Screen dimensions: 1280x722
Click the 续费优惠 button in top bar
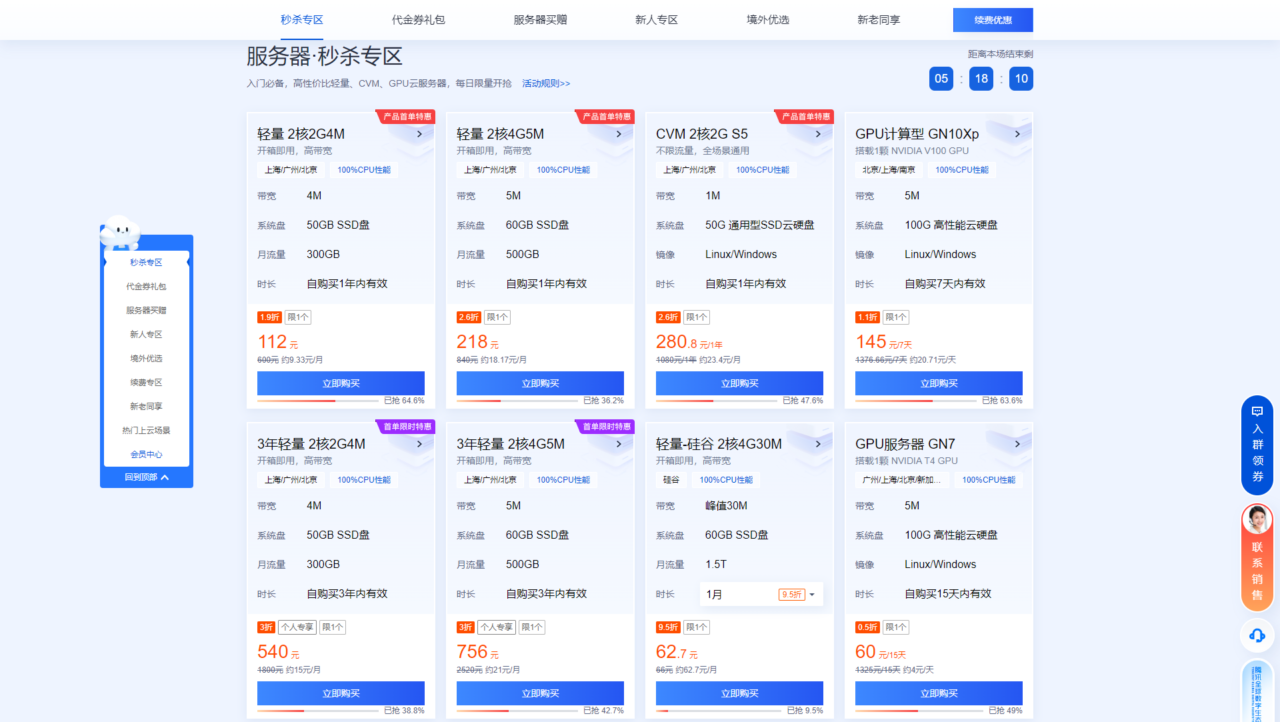(x=992, y=20)
